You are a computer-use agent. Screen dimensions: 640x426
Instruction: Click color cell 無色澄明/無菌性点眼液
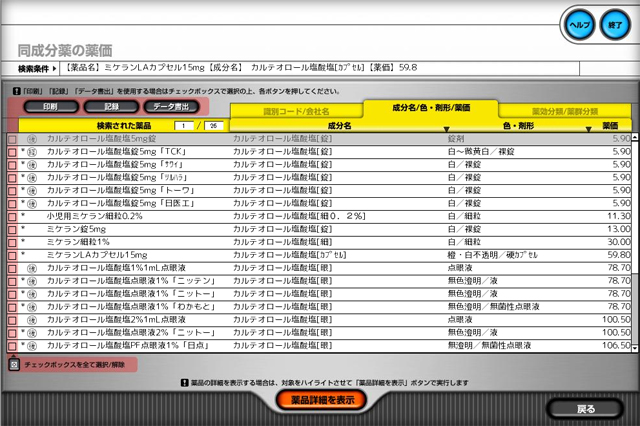click(493, 307)
